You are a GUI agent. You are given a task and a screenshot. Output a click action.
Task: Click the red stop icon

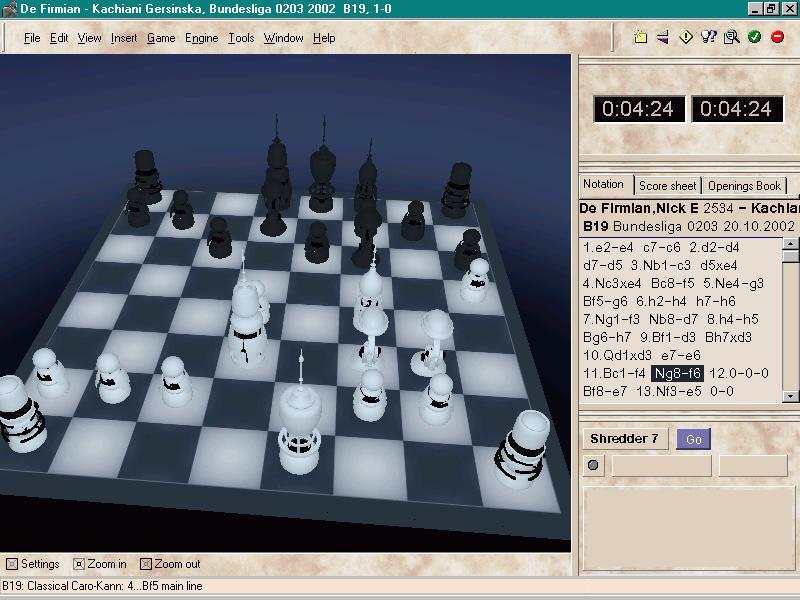coord(777,38)
